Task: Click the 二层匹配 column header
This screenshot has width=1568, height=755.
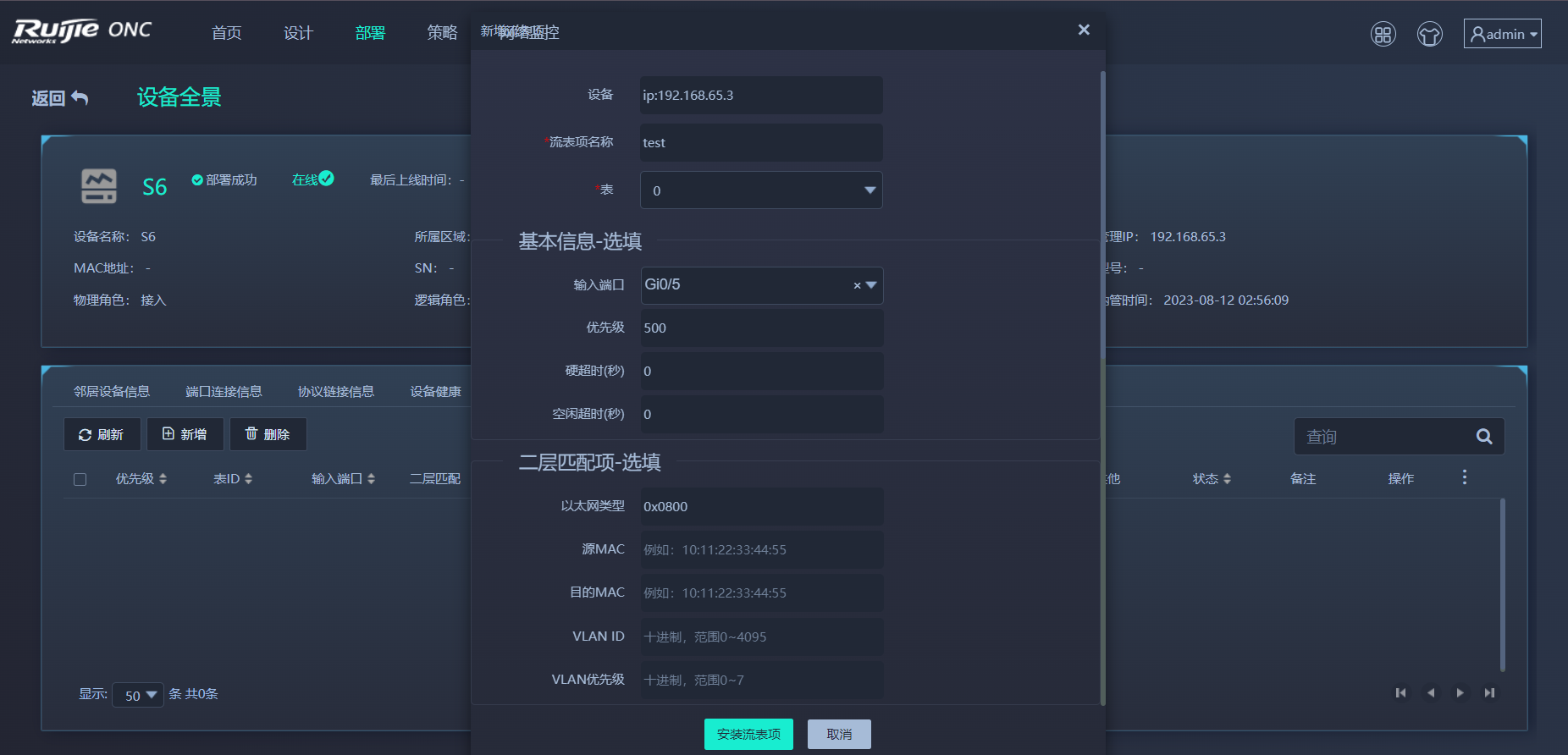Action: click(x=435, y=479)
